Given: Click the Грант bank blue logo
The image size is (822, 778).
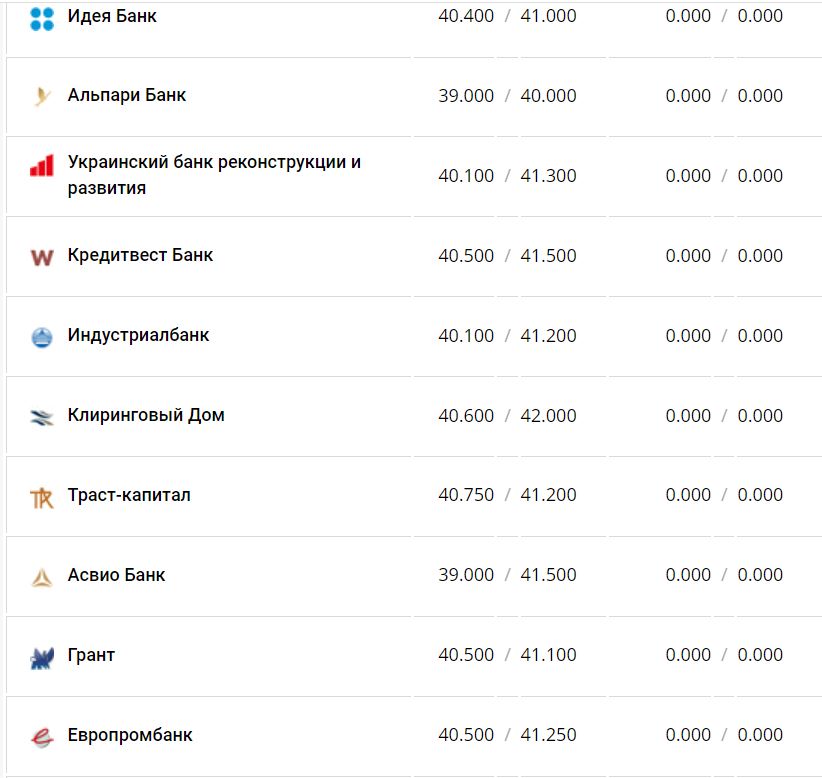Looking at the screenshot, I should 41,657.
